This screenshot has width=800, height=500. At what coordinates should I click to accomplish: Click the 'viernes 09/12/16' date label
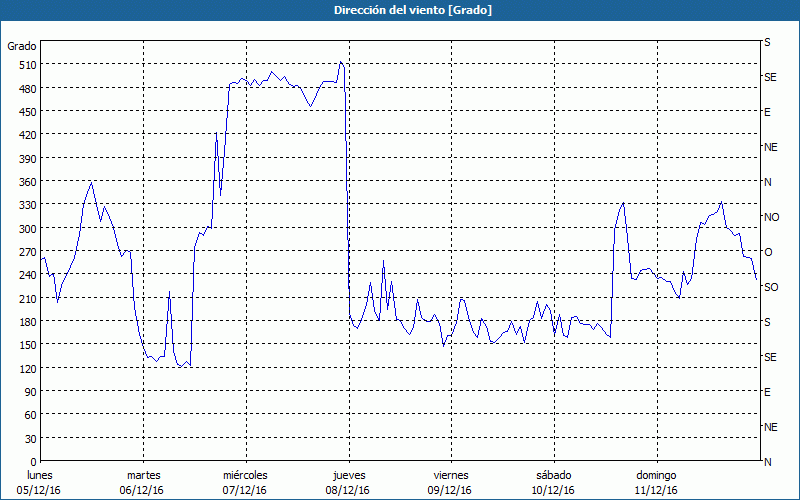450,482
